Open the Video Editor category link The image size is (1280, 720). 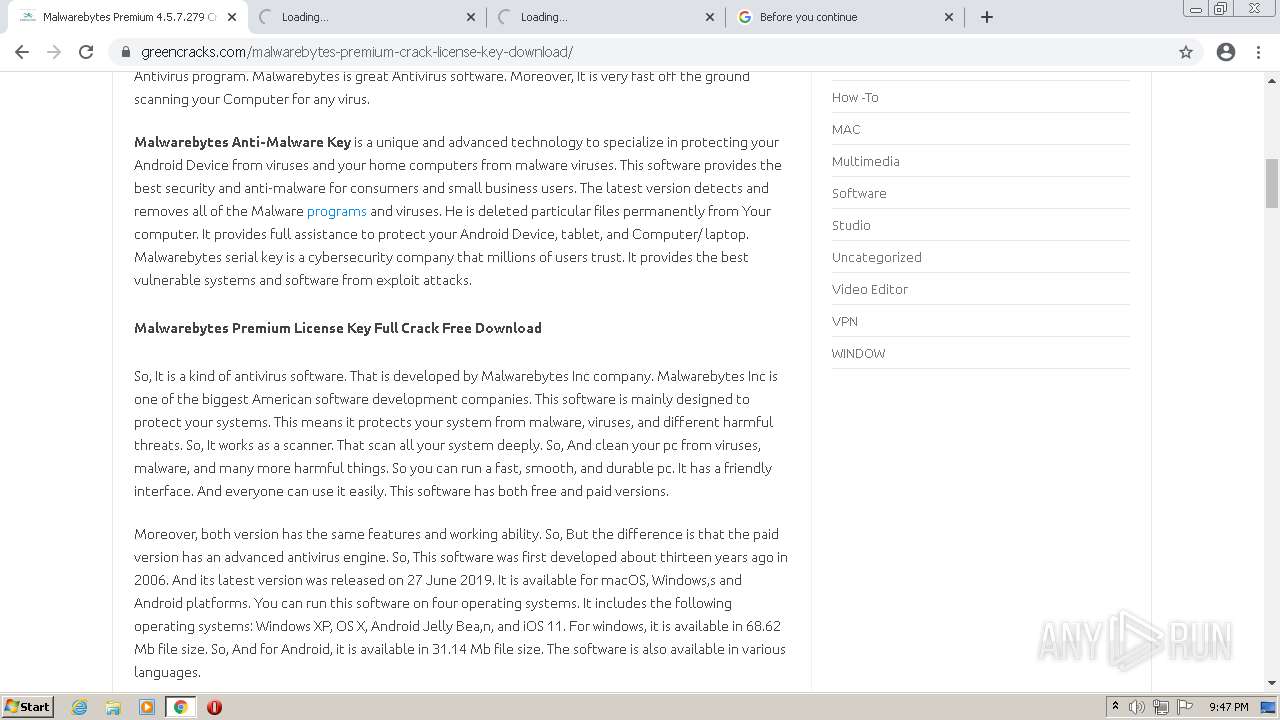tap(870, 289)
